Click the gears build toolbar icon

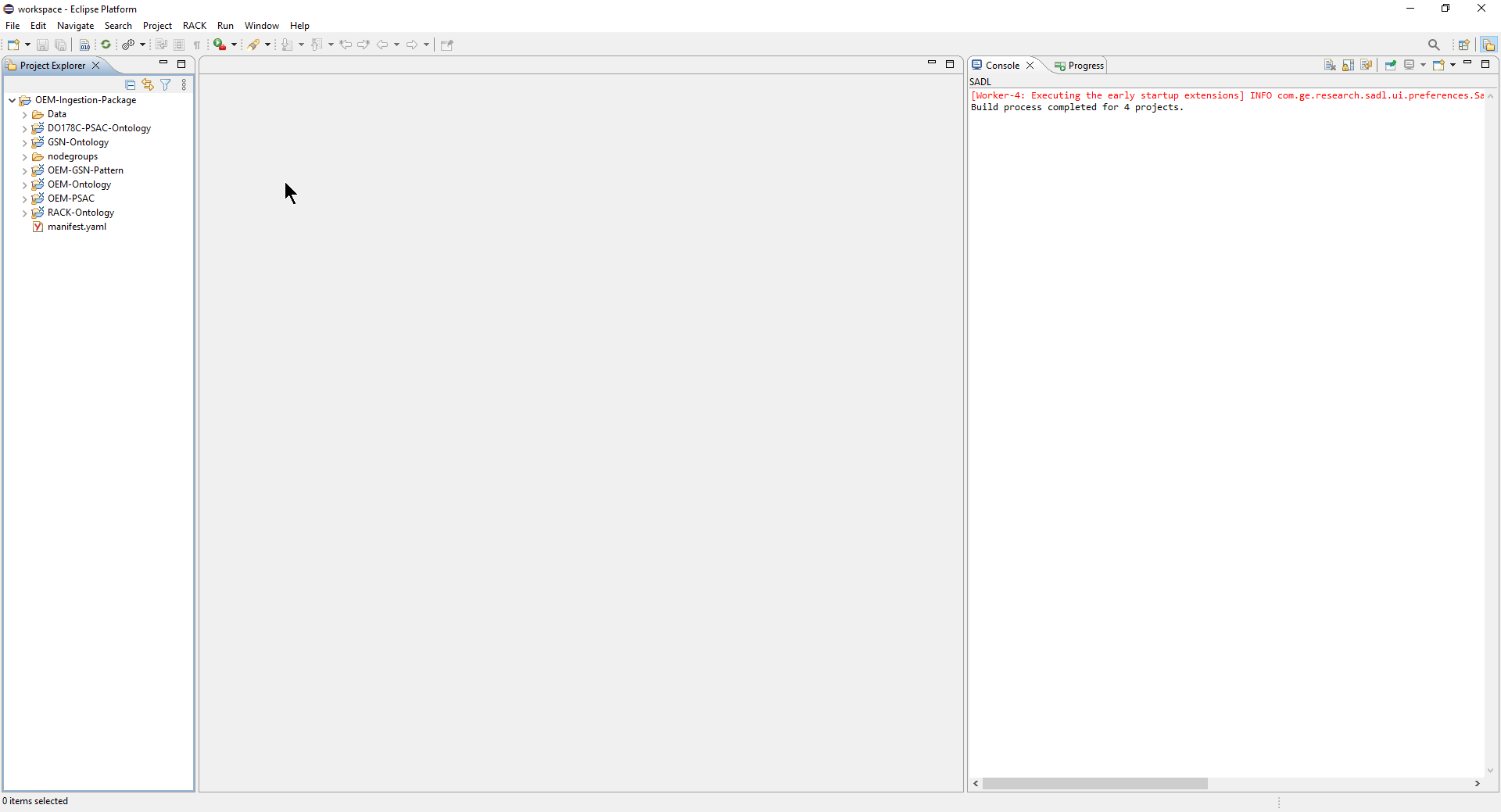tap(128, 45)
